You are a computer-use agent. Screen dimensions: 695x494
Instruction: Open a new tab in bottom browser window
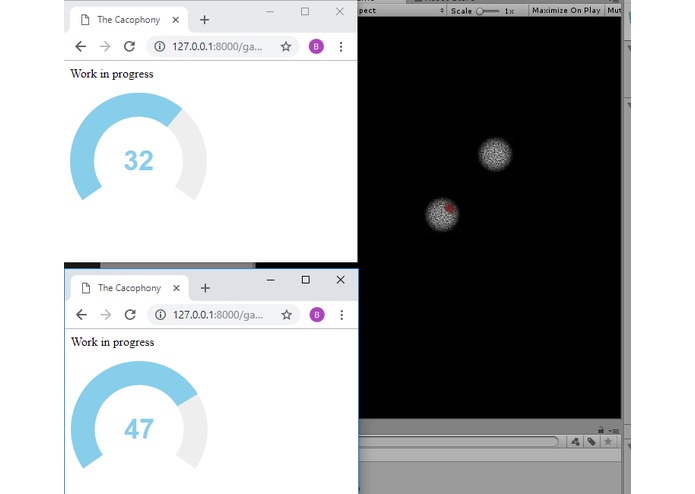pyautogui.click(x=205, y=288)
